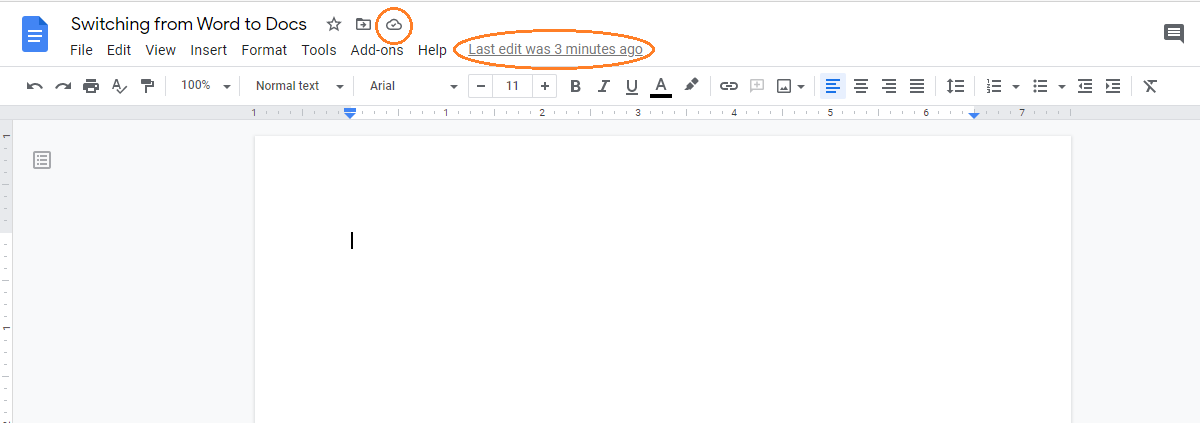Click the Redo arrow
Screen dimensions: 1200x423
tap(63, 86)
